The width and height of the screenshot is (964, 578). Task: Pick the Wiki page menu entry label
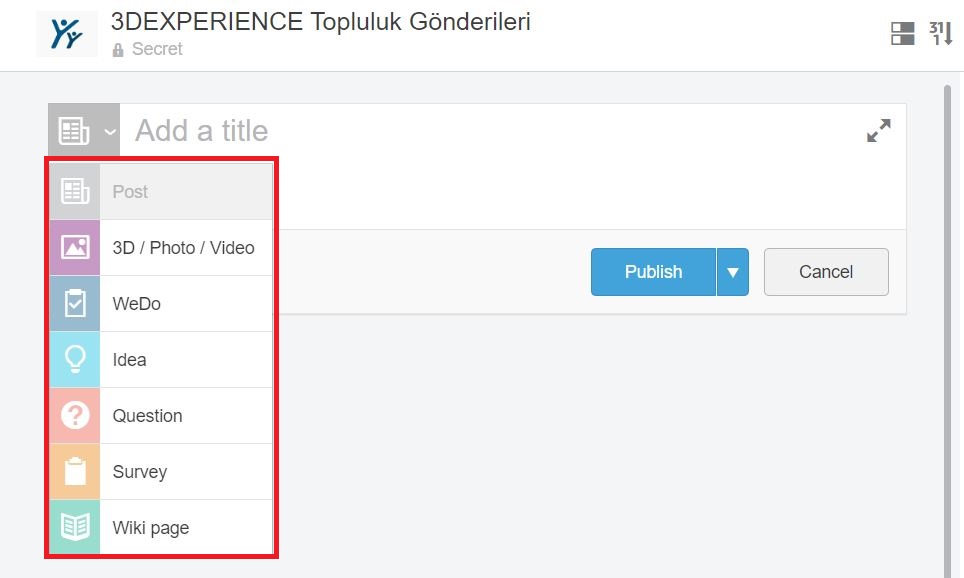click(x=151, y=528)
